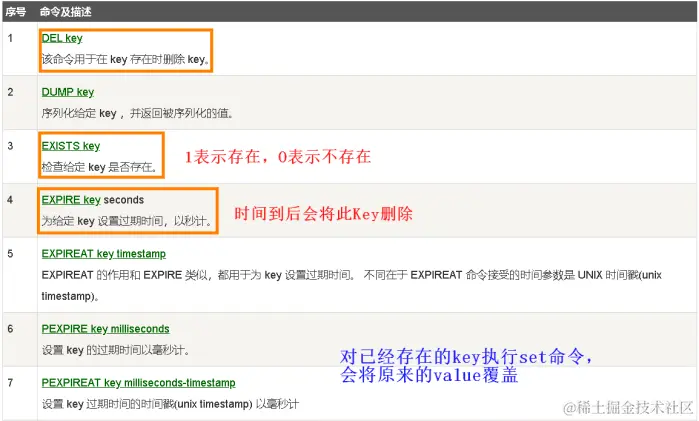Image resolution: width=699 pixels, height=421 pixels.
Task: Click the description 为给定 key 设置过期时间，以秒计
Action: pos(127,221)
